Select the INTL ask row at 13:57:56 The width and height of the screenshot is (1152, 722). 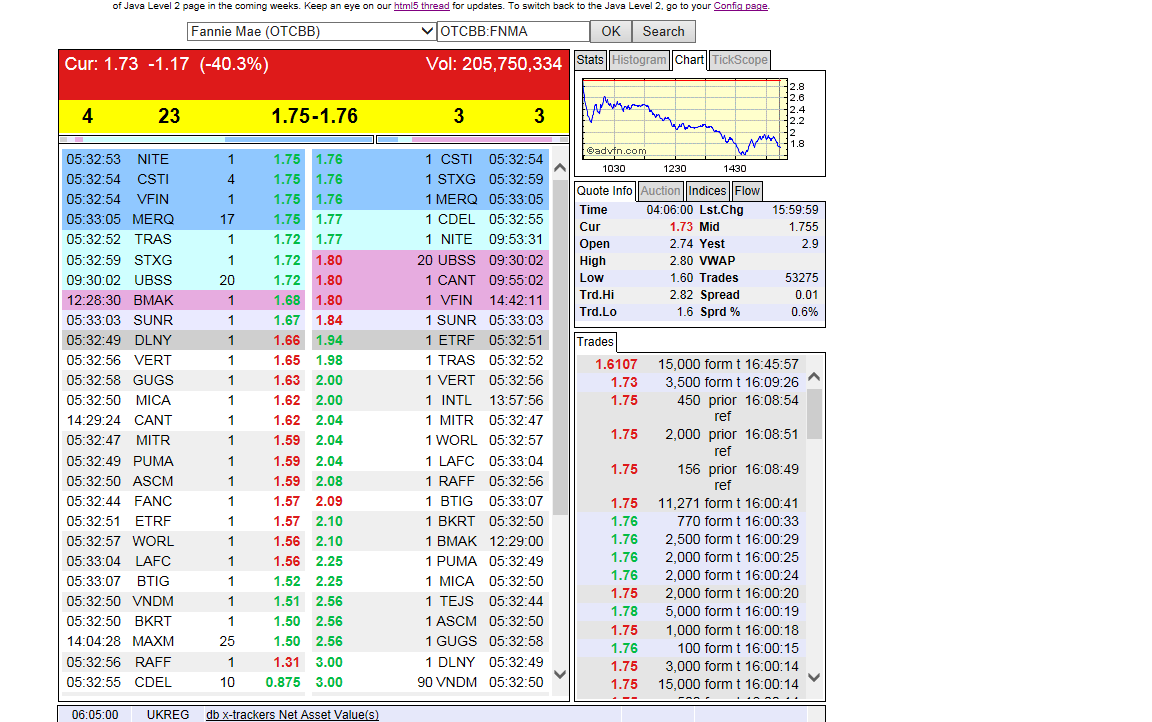430,400
